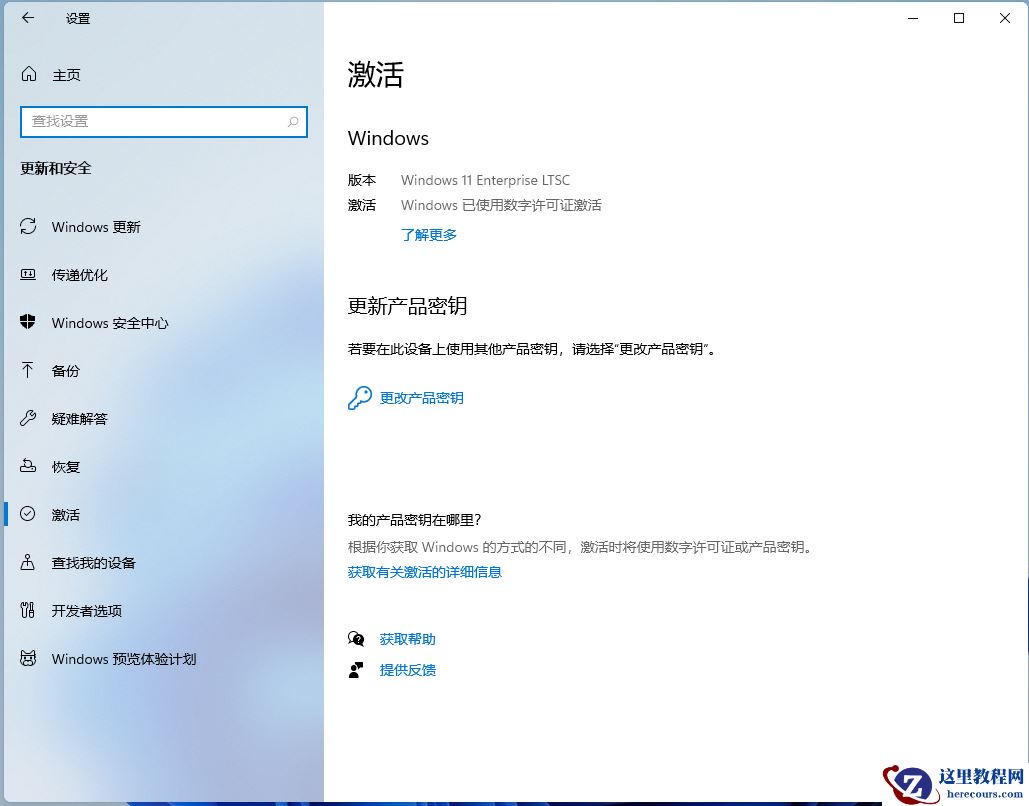The width and height of the screenshot is (1029, 806).
Task: Select the 备份 section
Action: tap(66, 371)
